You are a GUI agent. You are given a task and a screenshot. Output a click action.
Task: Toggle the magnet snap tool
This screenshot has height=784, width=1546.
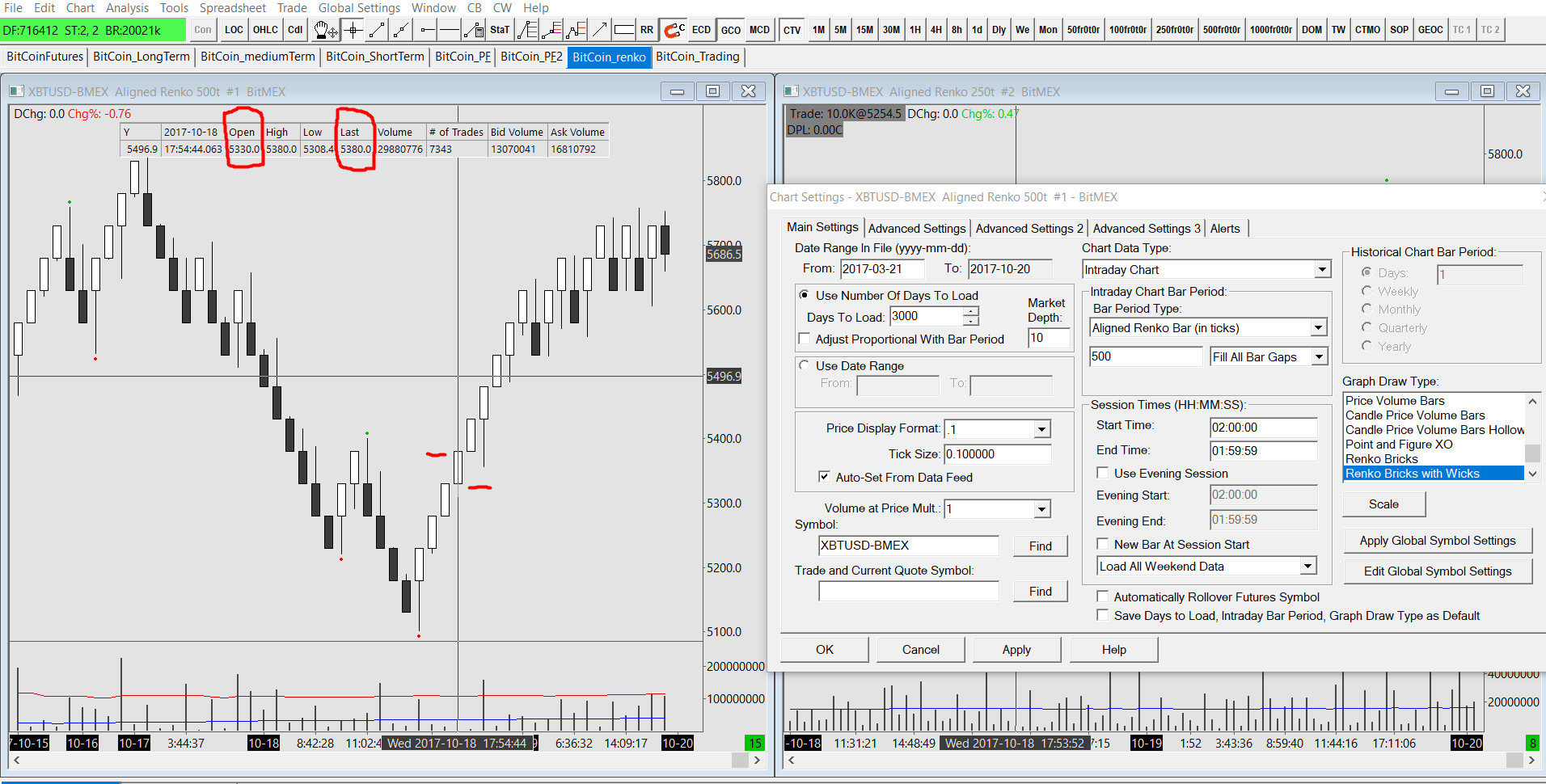674,30
